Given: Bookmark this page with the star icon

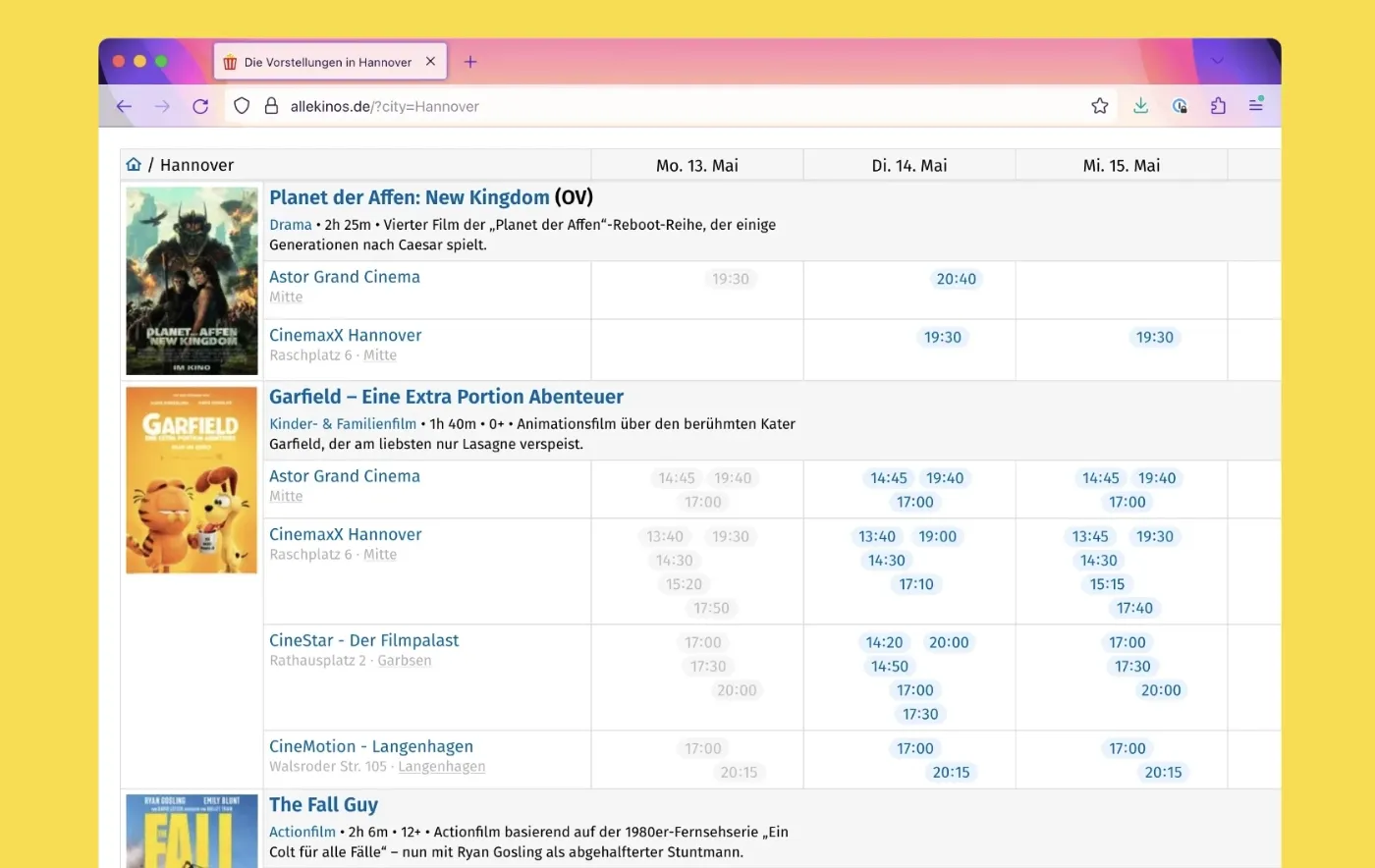Looking at the screenshot, I should tap(1100, 106).
